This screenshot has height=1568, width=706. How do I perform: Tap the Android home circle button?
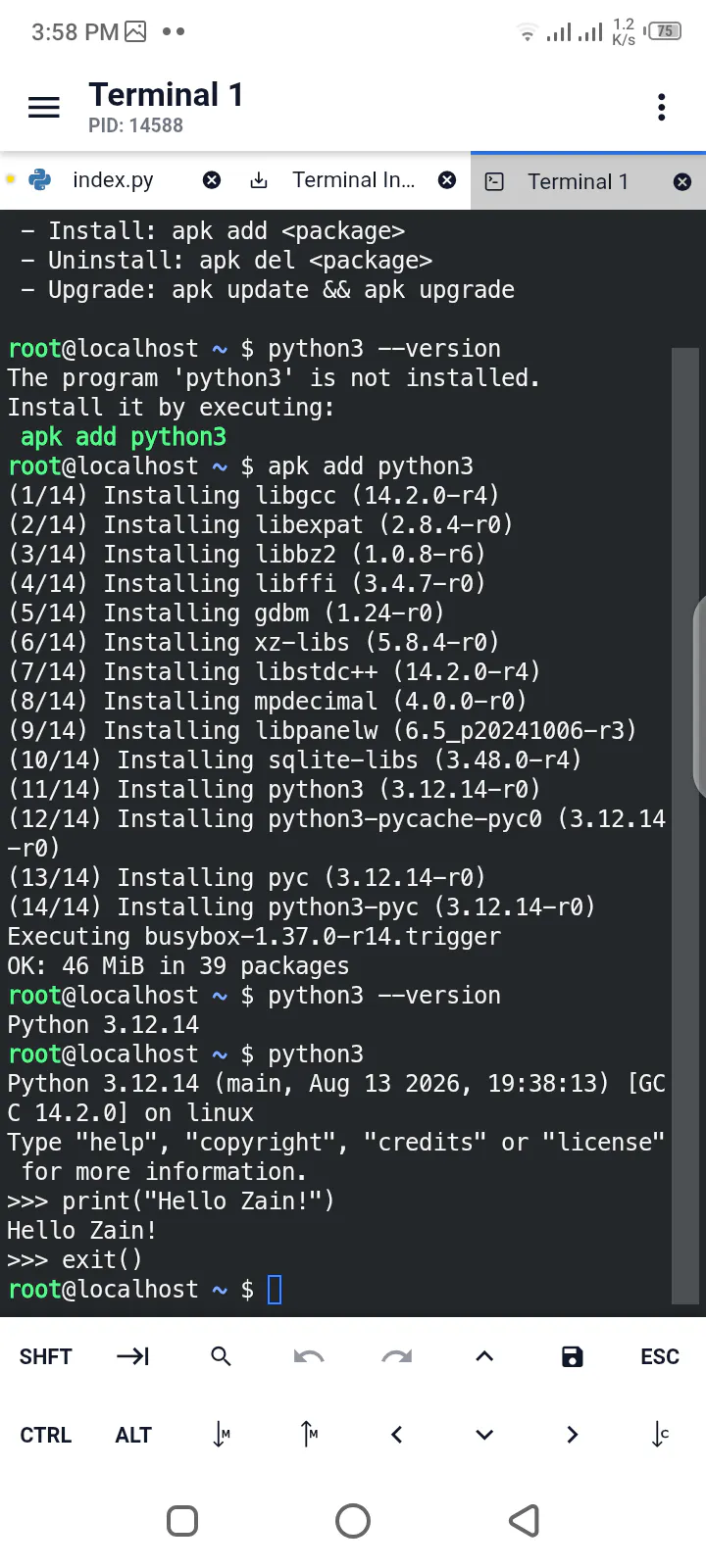(x=353, y=1521)
